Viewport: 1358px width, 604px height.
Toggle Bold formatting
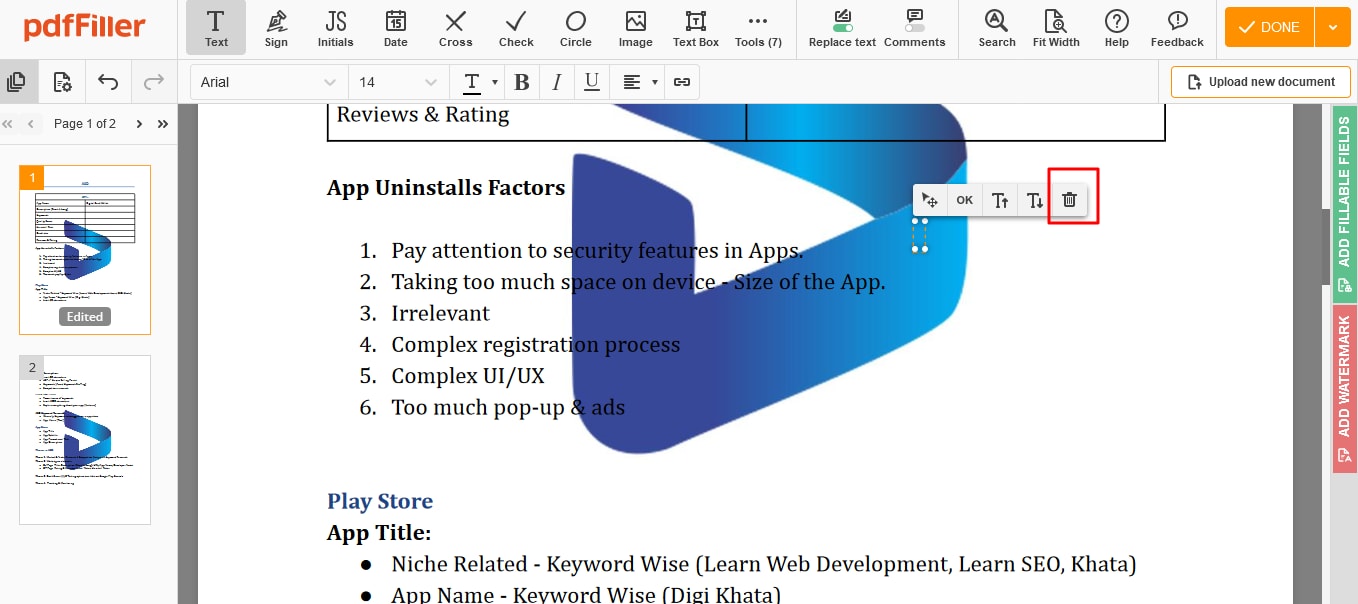(521, 82)
